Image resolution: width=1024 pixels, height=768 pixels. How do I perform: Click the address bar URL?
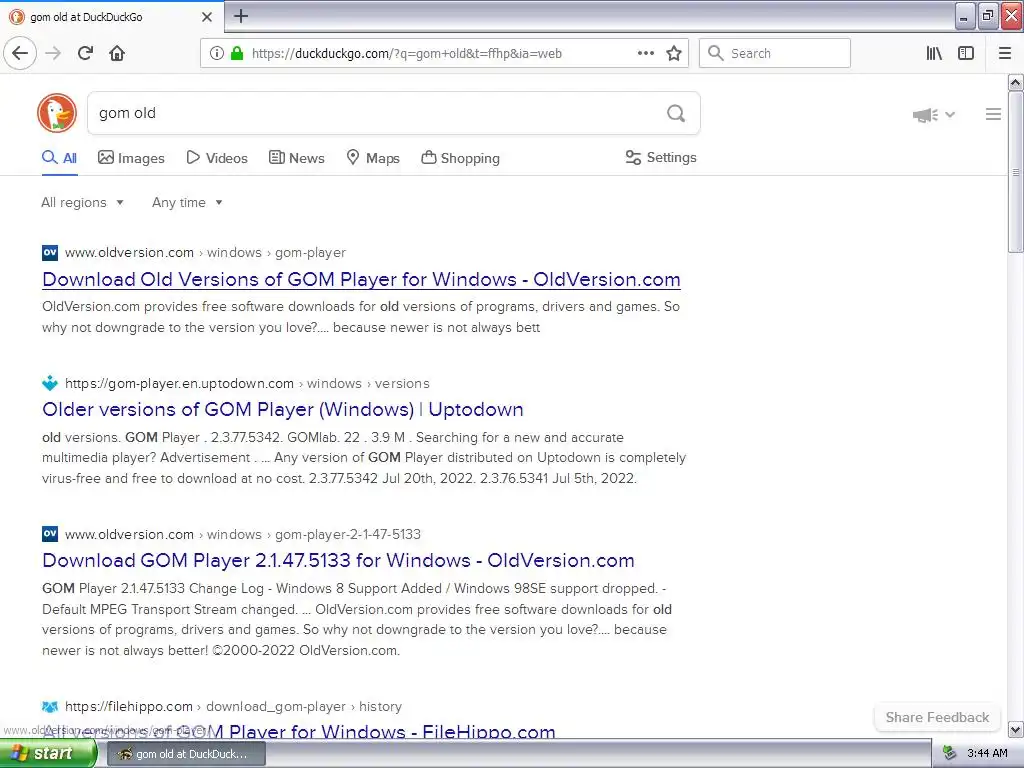pyautogui.click(x=406, y=54)
